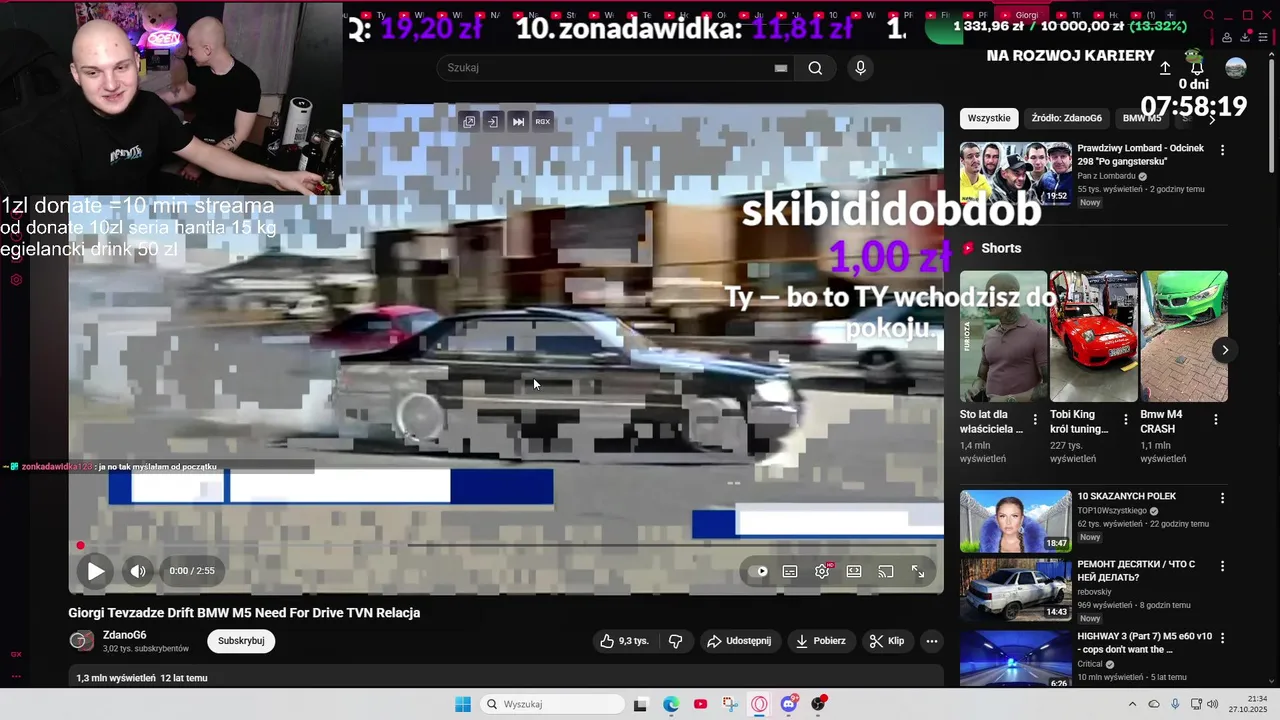
Task: Enter fullscreen video mode
Action: pos(918,571)
